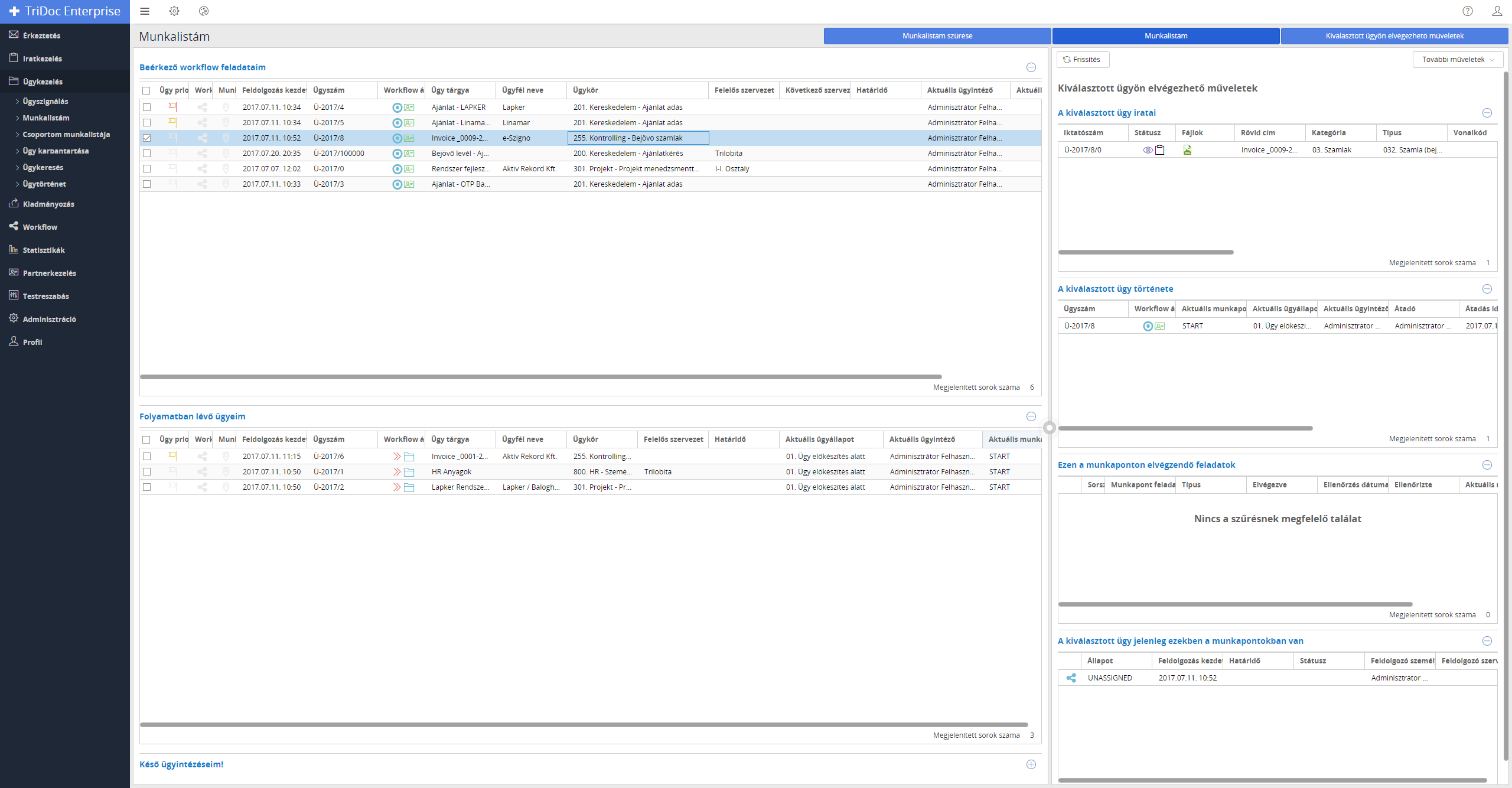Click the palette theme icon in top bar
The width and height of the screenshot is (1512, 788).
(x=204, y=11)
